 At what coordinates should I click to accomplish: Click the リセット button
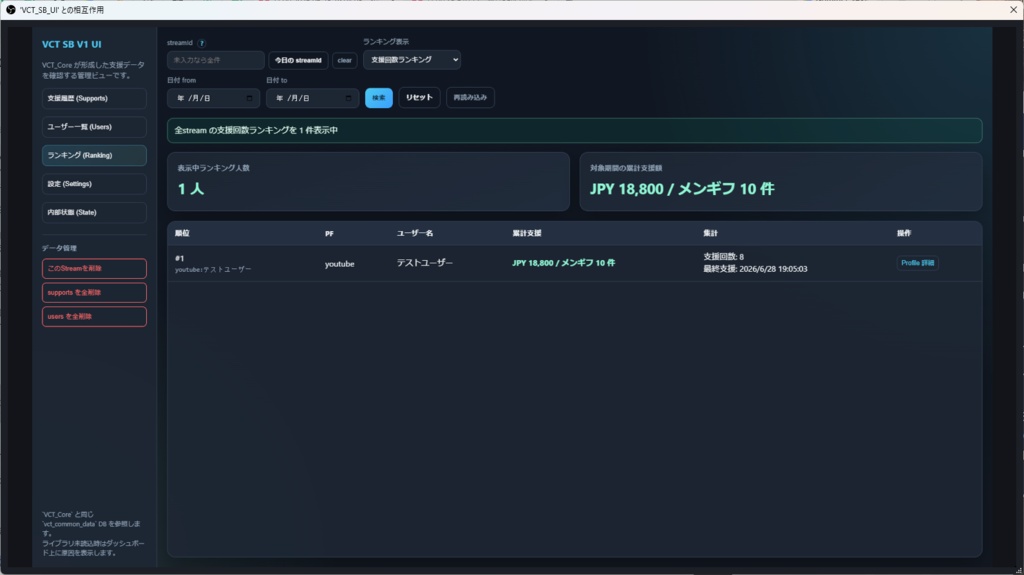tap(419, 98)
